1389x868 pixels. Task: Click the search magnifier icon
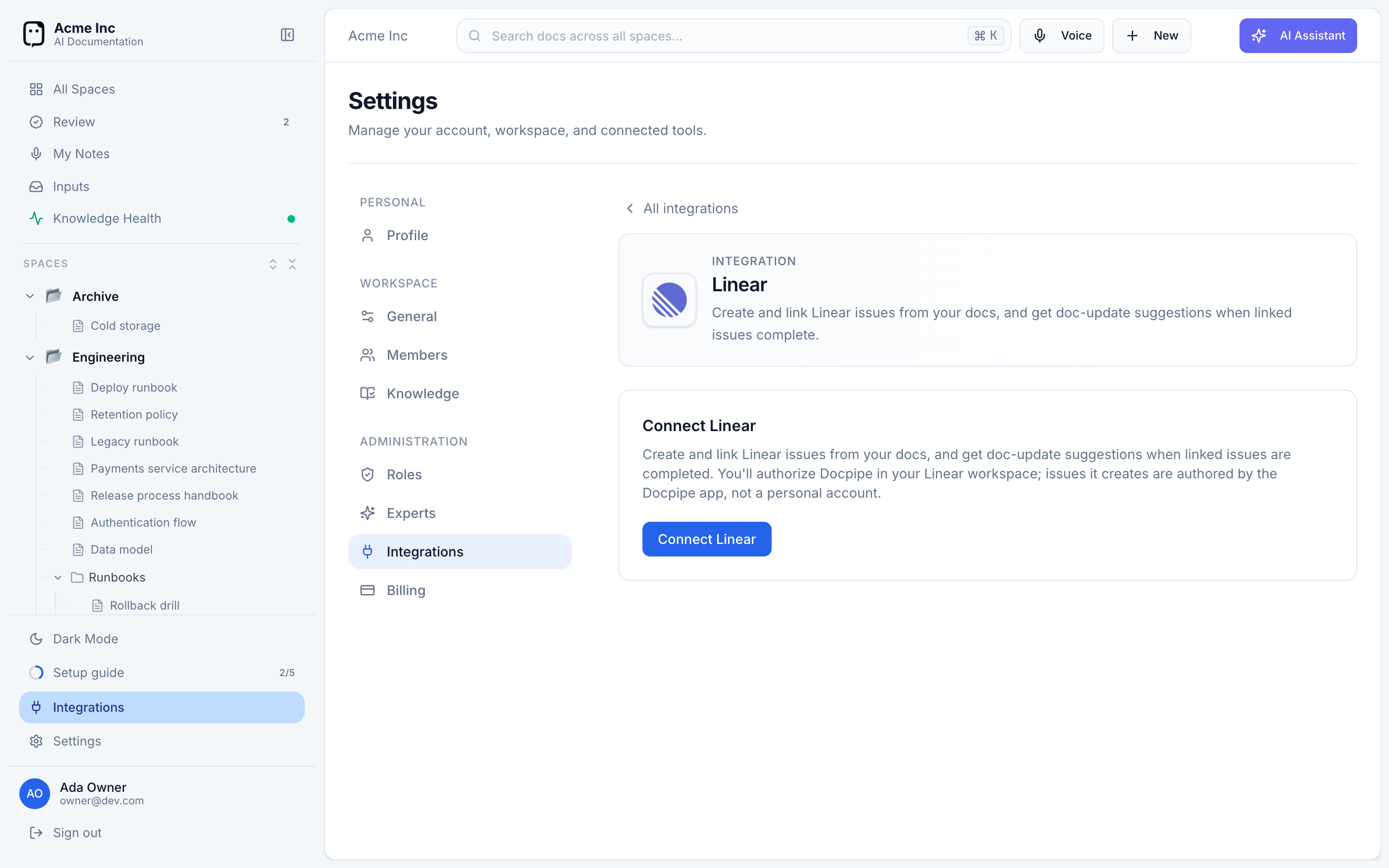pos(474,36)
